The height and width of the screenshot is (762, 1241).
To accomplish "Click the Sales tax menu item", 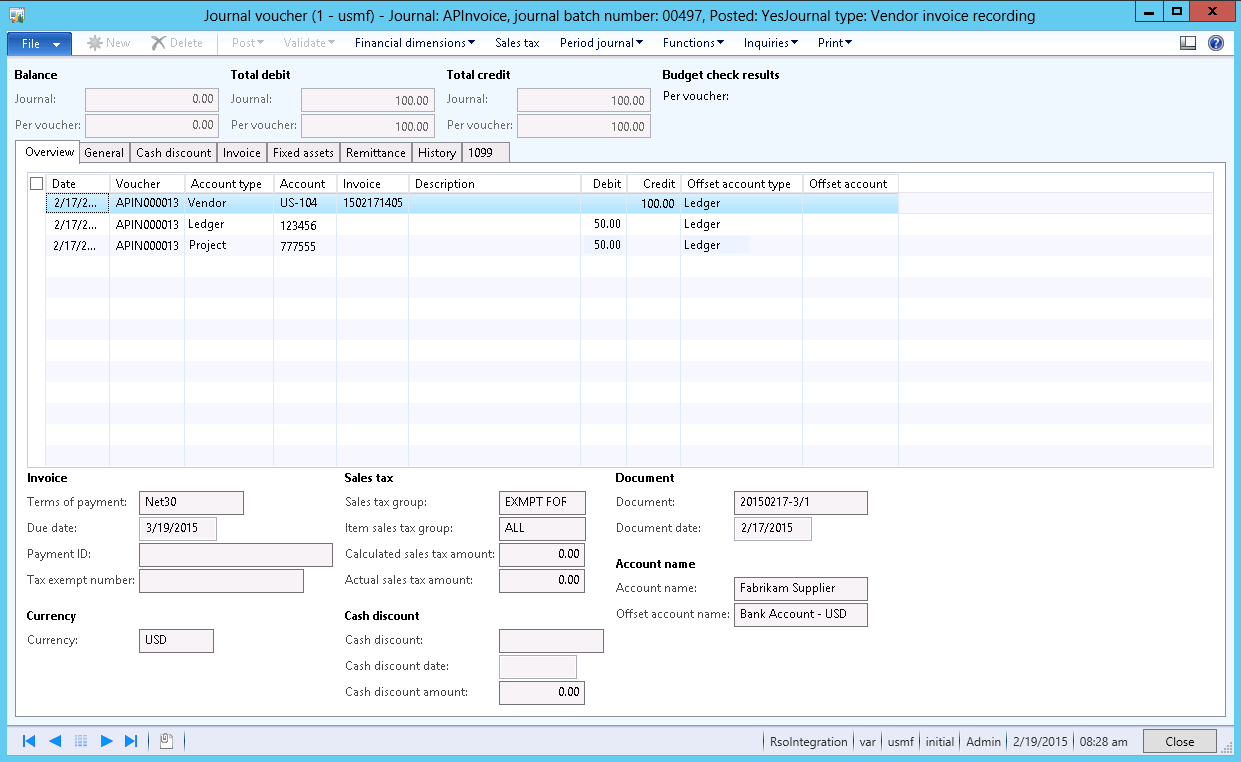I will (517, 42).
